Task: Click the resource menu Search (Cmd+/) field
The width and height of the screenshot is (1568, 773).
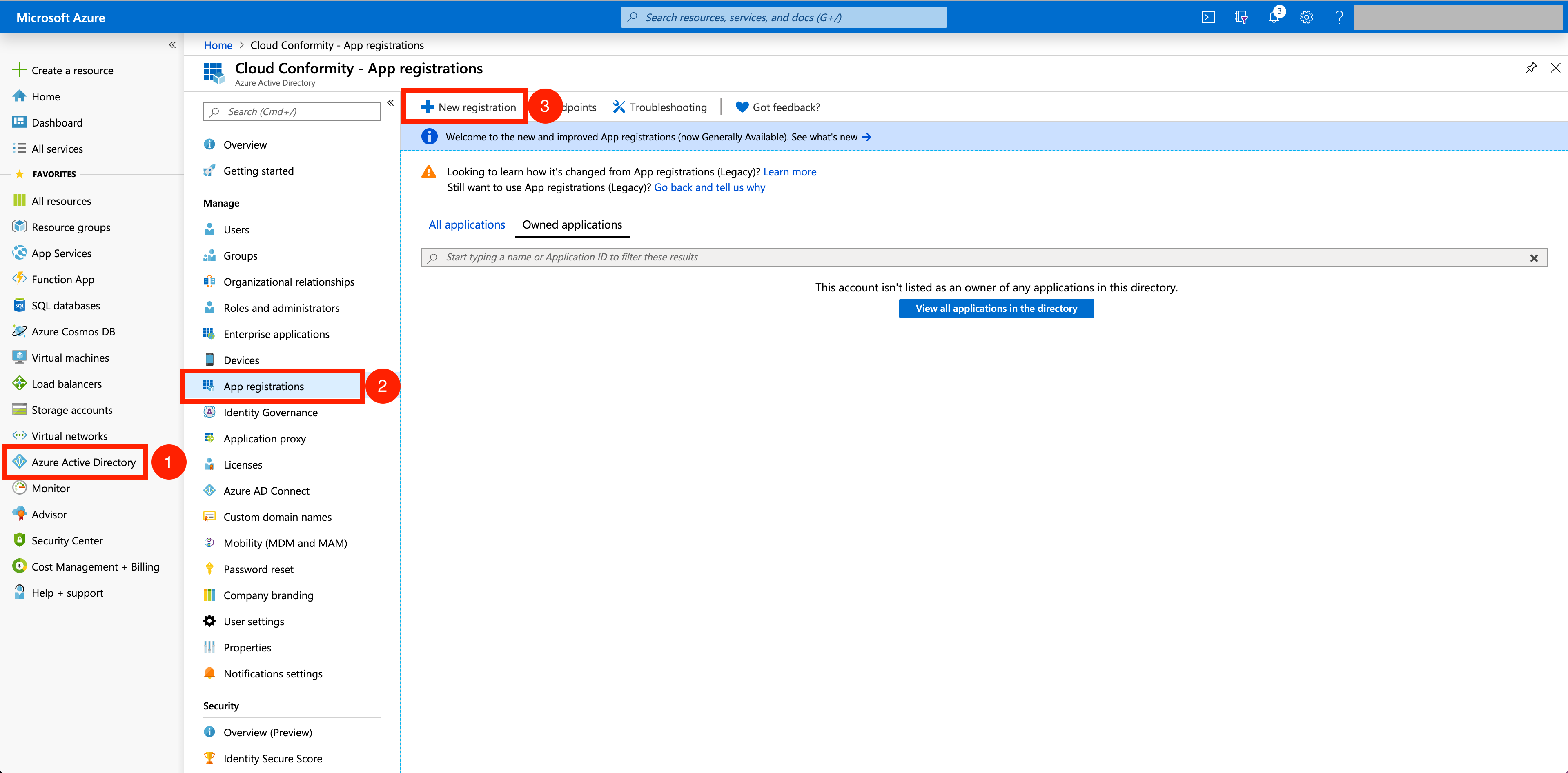Action: [x=292, y=111]
